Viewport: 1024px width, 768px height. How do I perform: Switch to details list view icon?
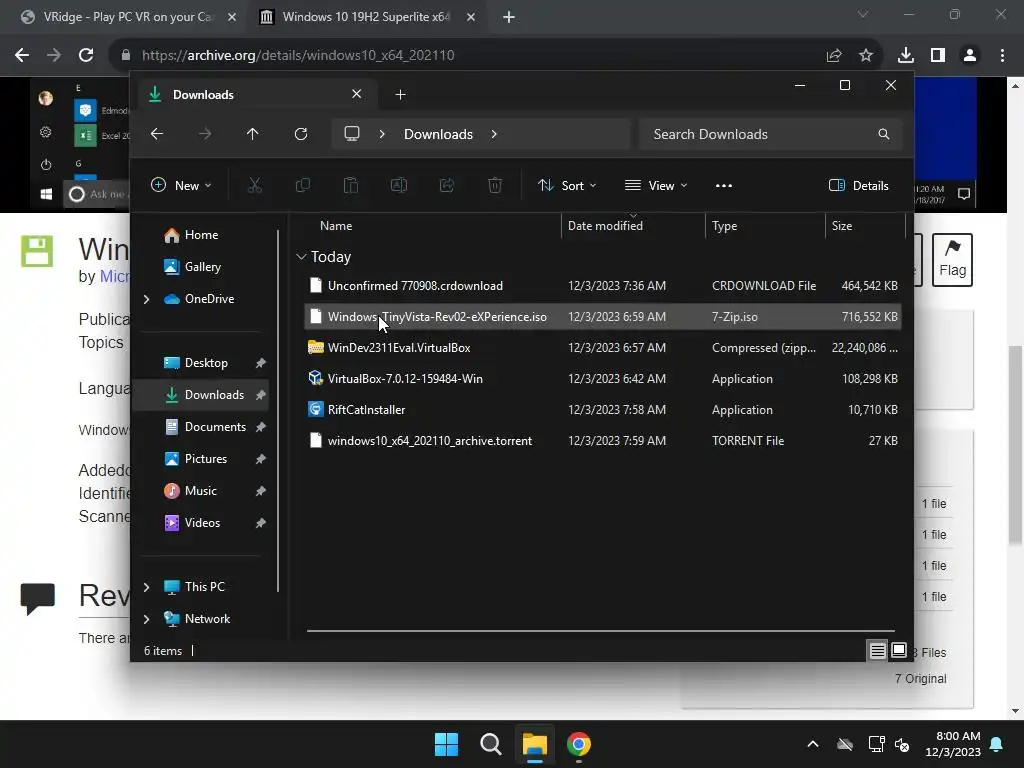click(x=877, y=650)
